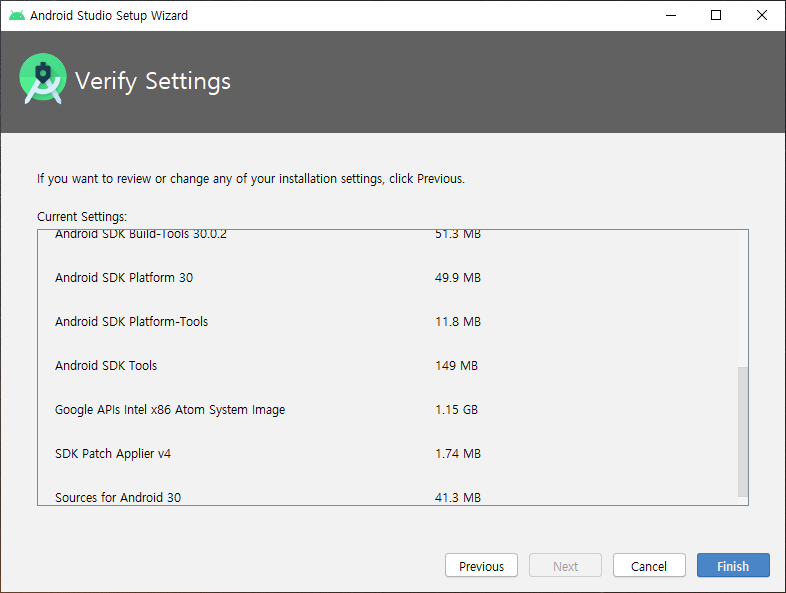Go back with the Previous button
Screen dimensions: 786x593
point(481,565)
